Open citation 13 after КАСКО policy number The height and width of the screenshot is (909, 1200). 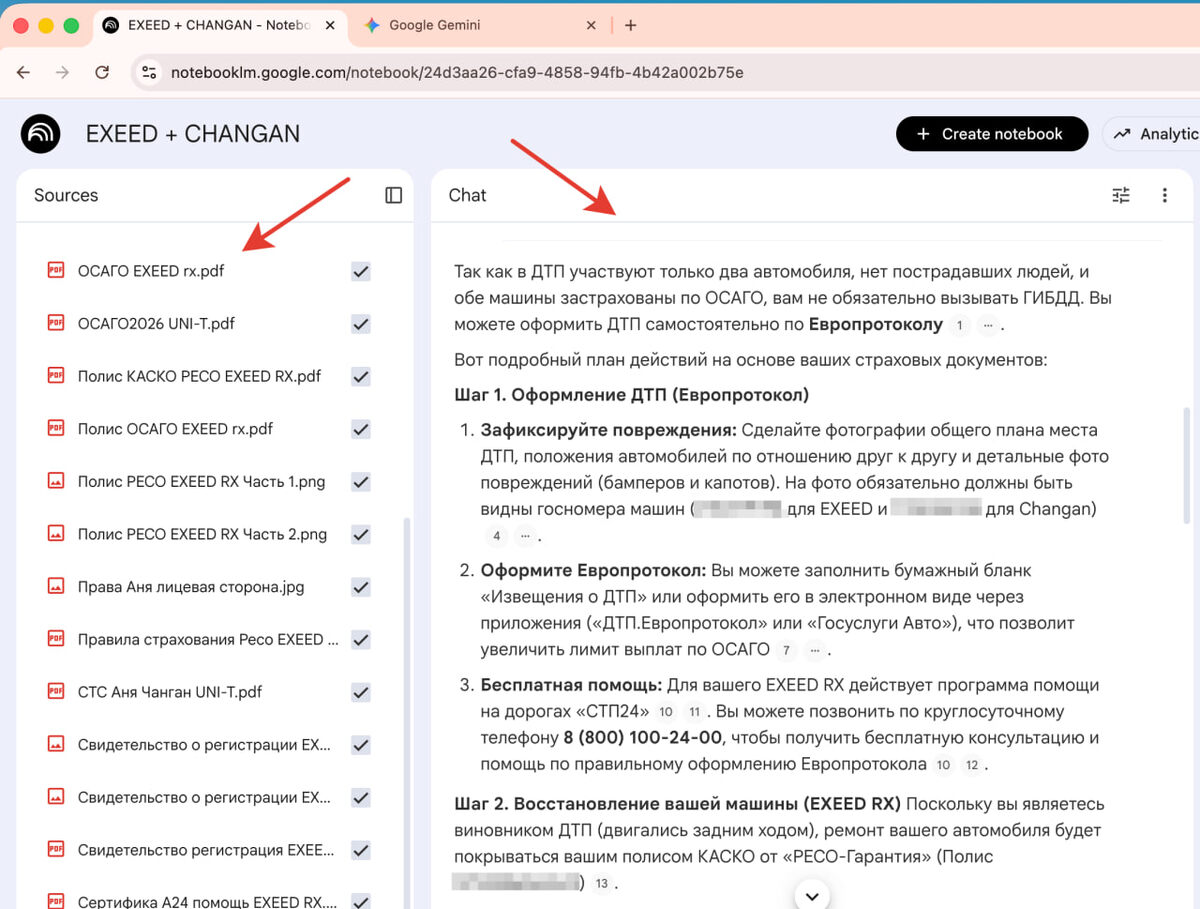pos(601,884)
